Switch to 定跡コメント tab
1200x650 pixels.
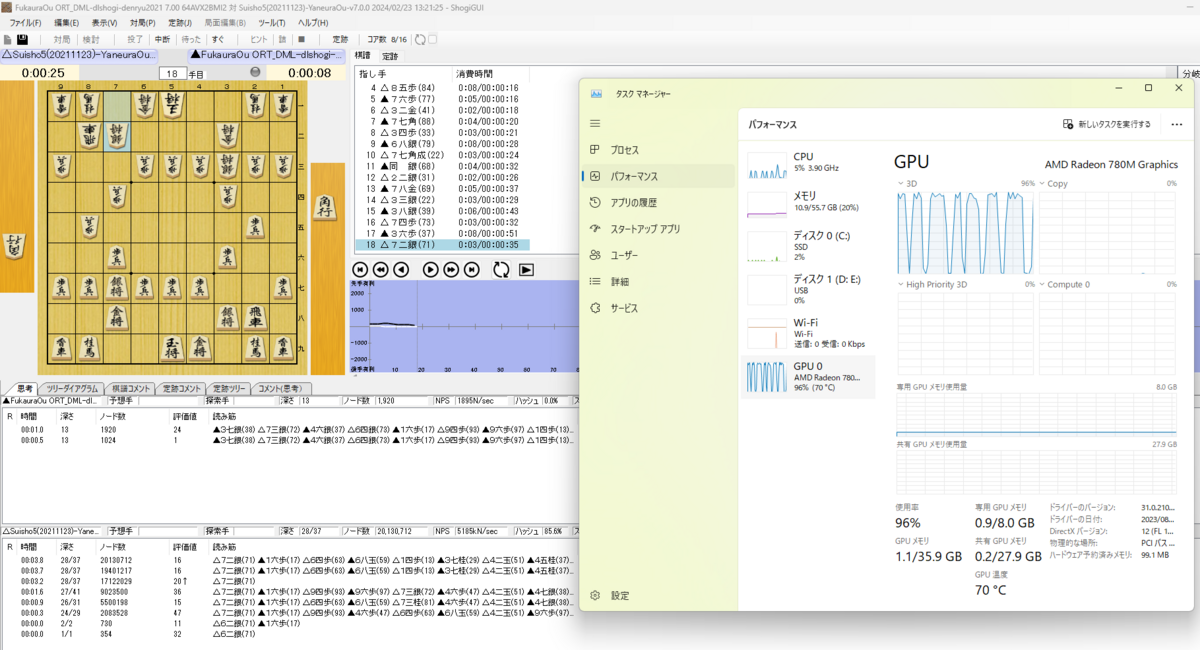pos(182,388)
